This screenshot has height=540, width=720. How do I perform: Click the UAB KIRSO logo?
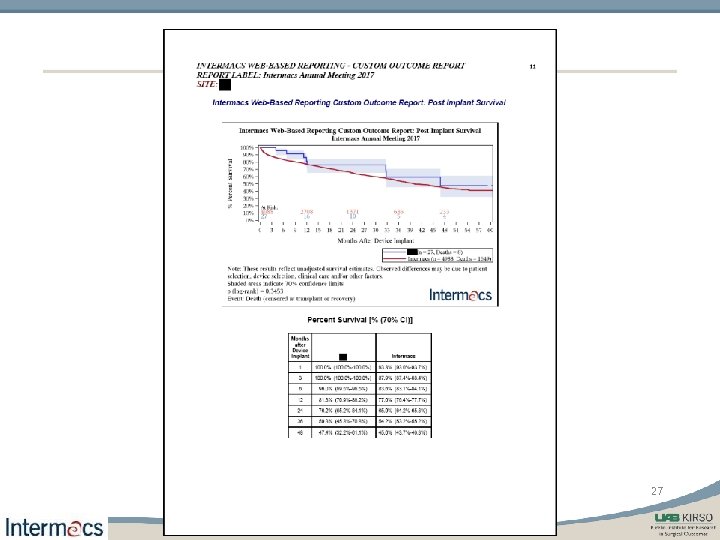pos(684,524)
